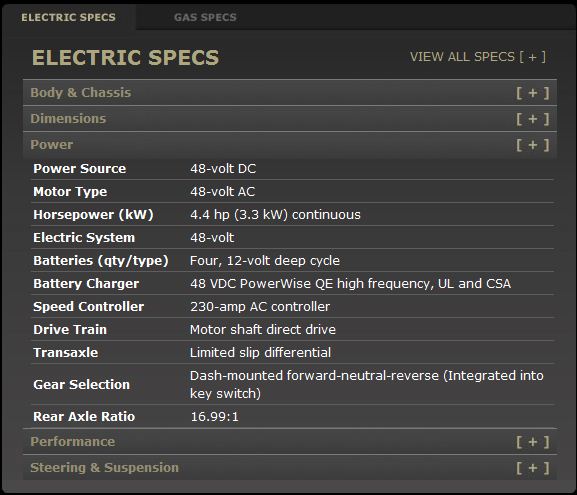The image size is (577, 495).
Task: Click the Horsepower (kW) row
Action: 293,215
